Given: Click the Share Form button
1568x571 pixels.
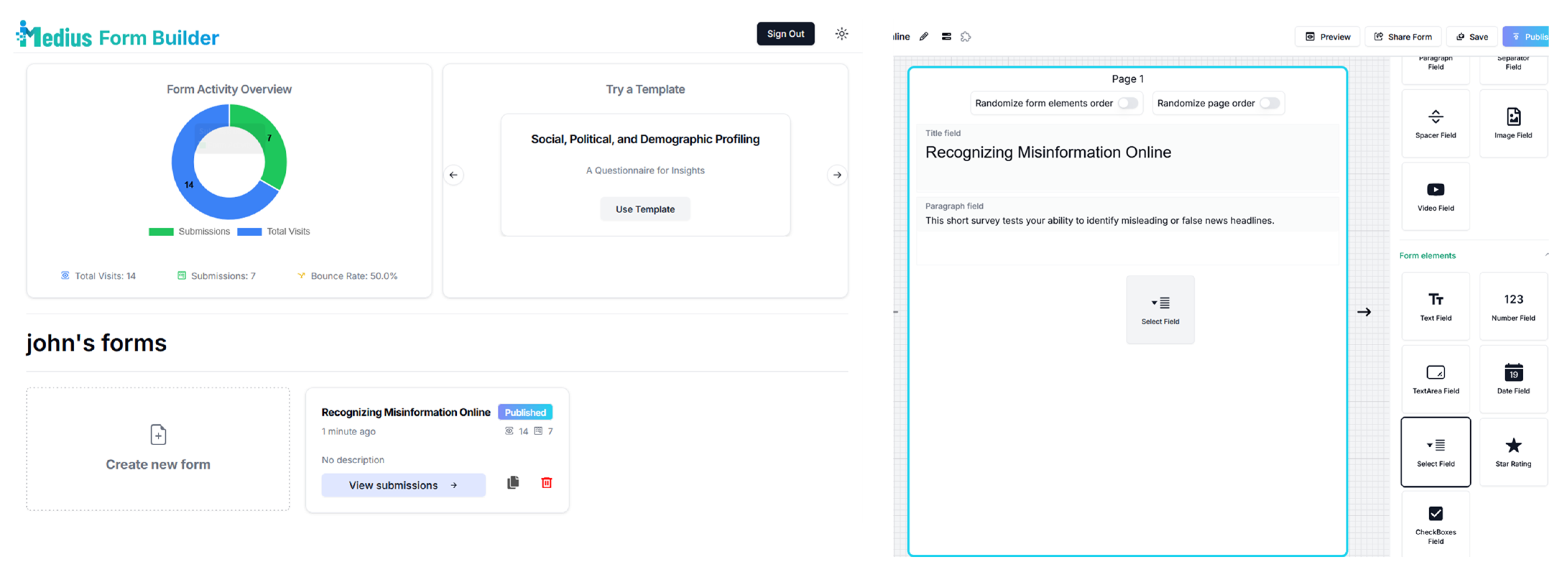Looking at the screenshot, I should click(1402, 37).
